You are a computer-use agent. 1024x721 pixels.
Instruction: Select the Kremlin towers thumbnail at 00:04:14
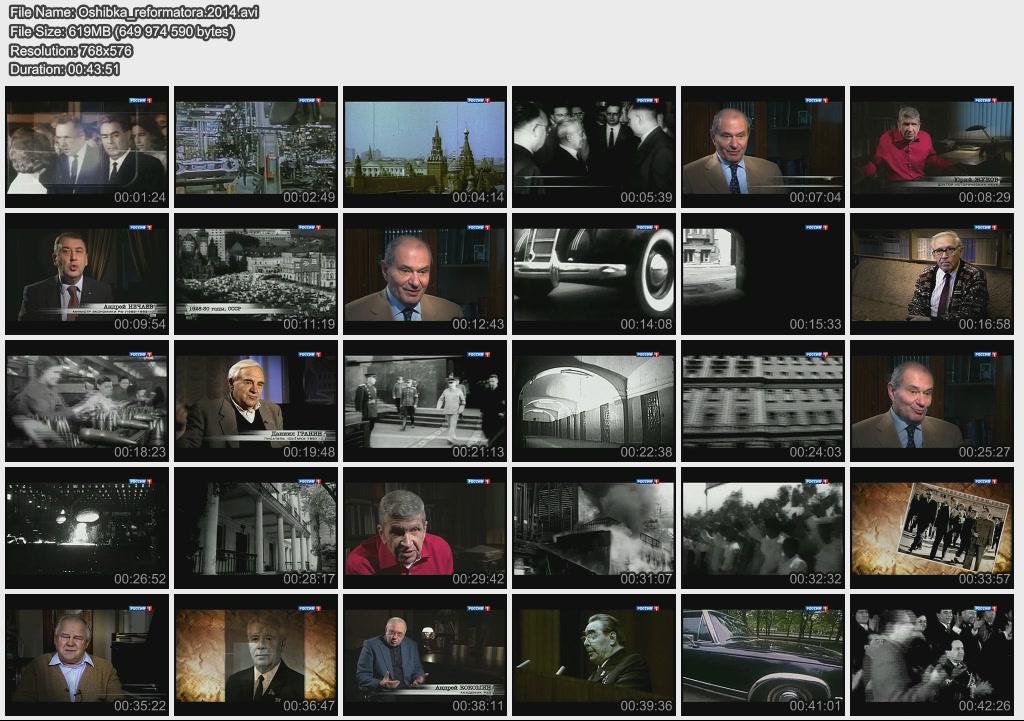[x=425, y=147]
